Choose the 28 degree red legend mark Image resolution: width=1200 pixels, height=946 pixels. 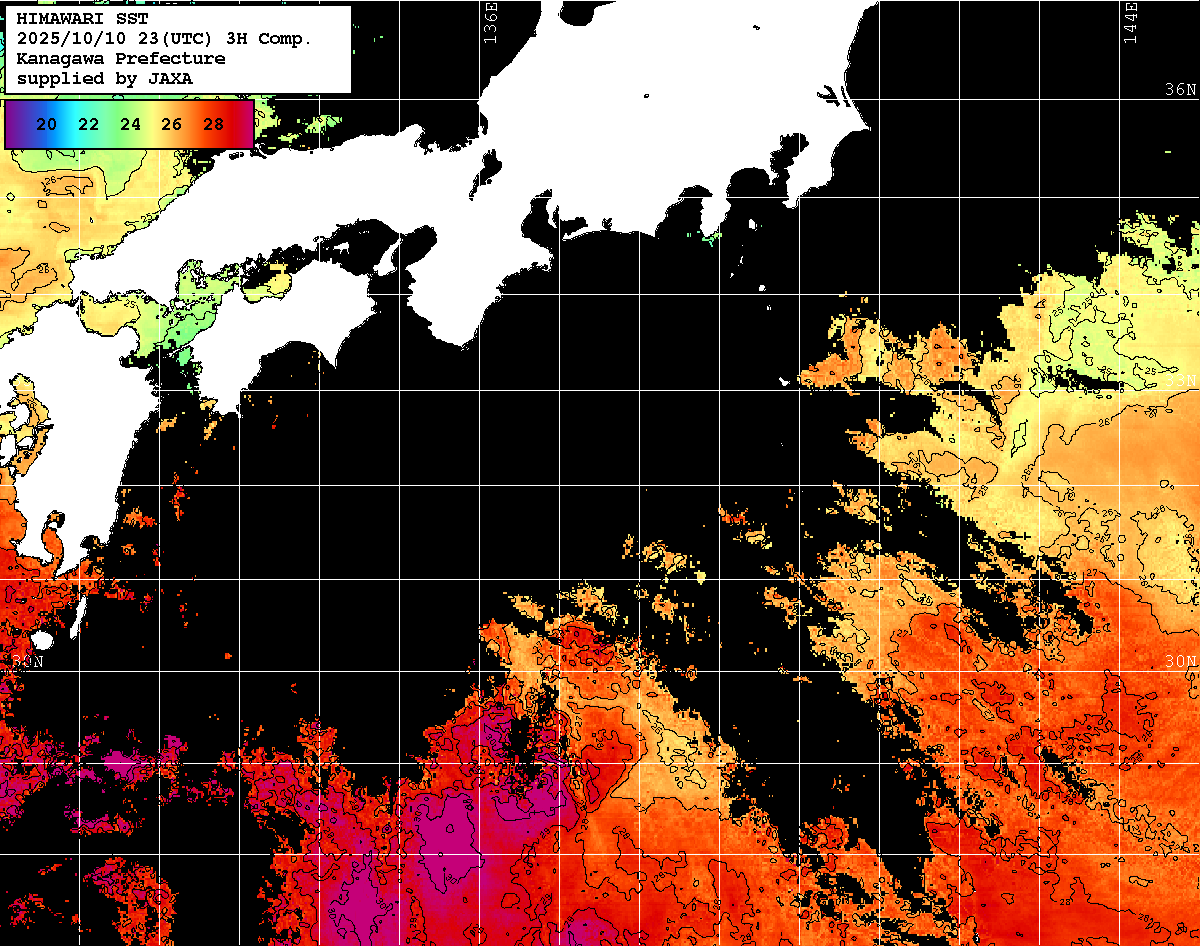click(x=213, y=125)
